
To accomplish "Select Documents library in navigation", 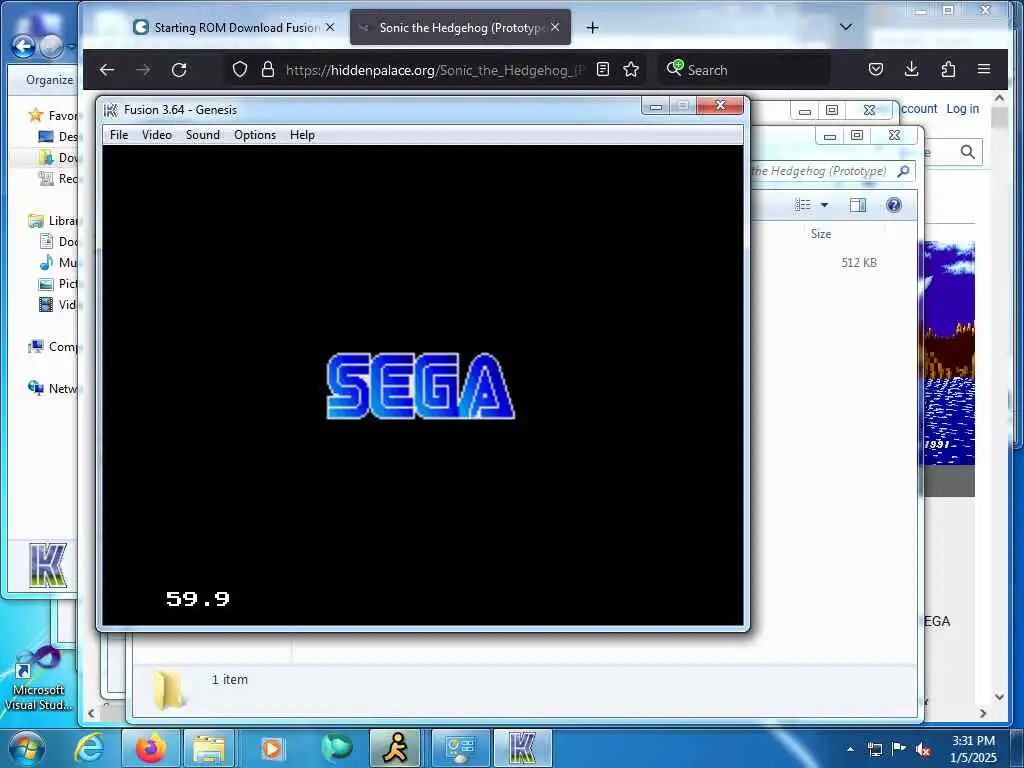I will 59,242.
